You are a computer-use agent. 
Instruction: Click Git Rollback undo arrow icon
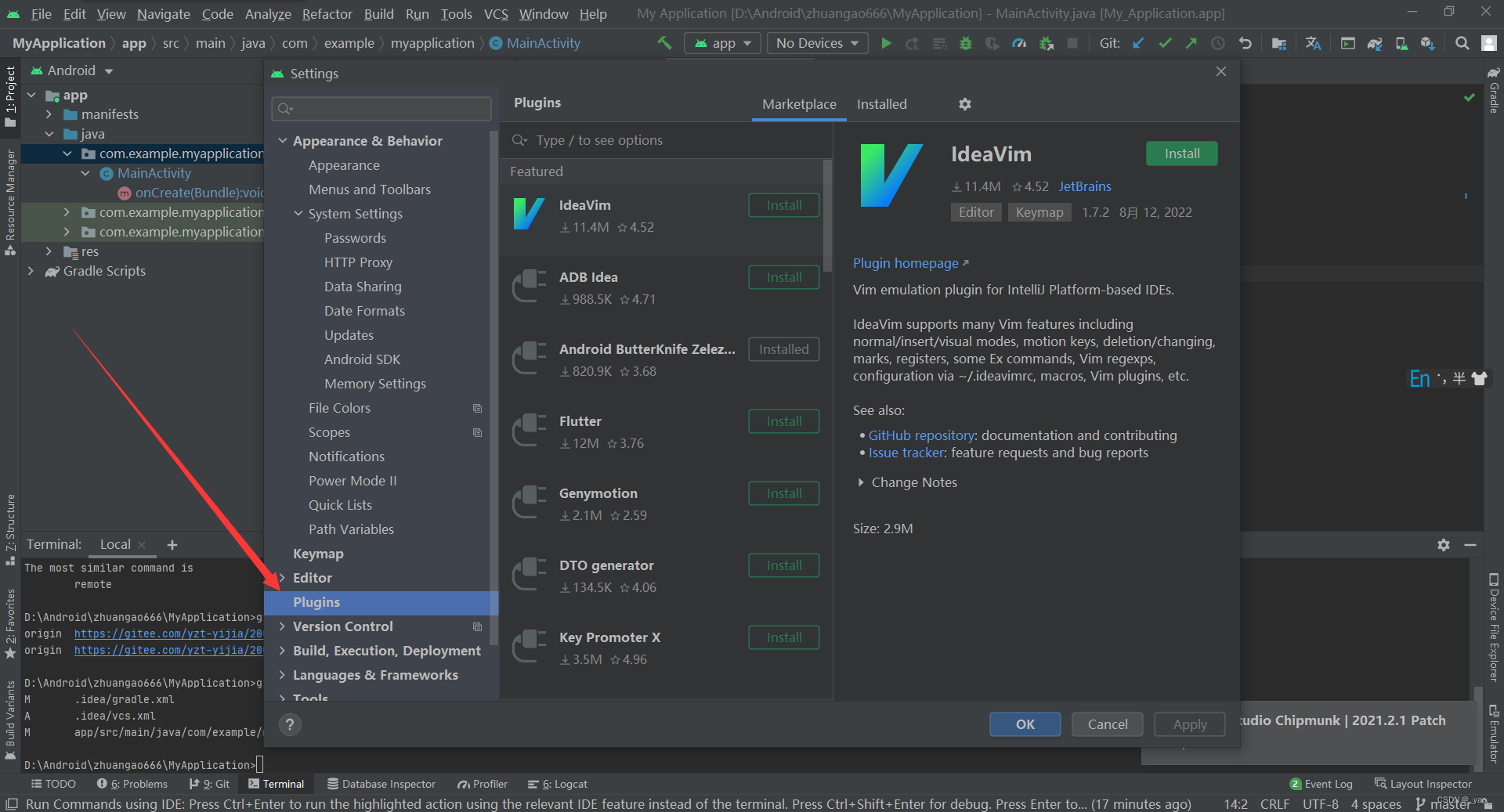[1245, 43]
